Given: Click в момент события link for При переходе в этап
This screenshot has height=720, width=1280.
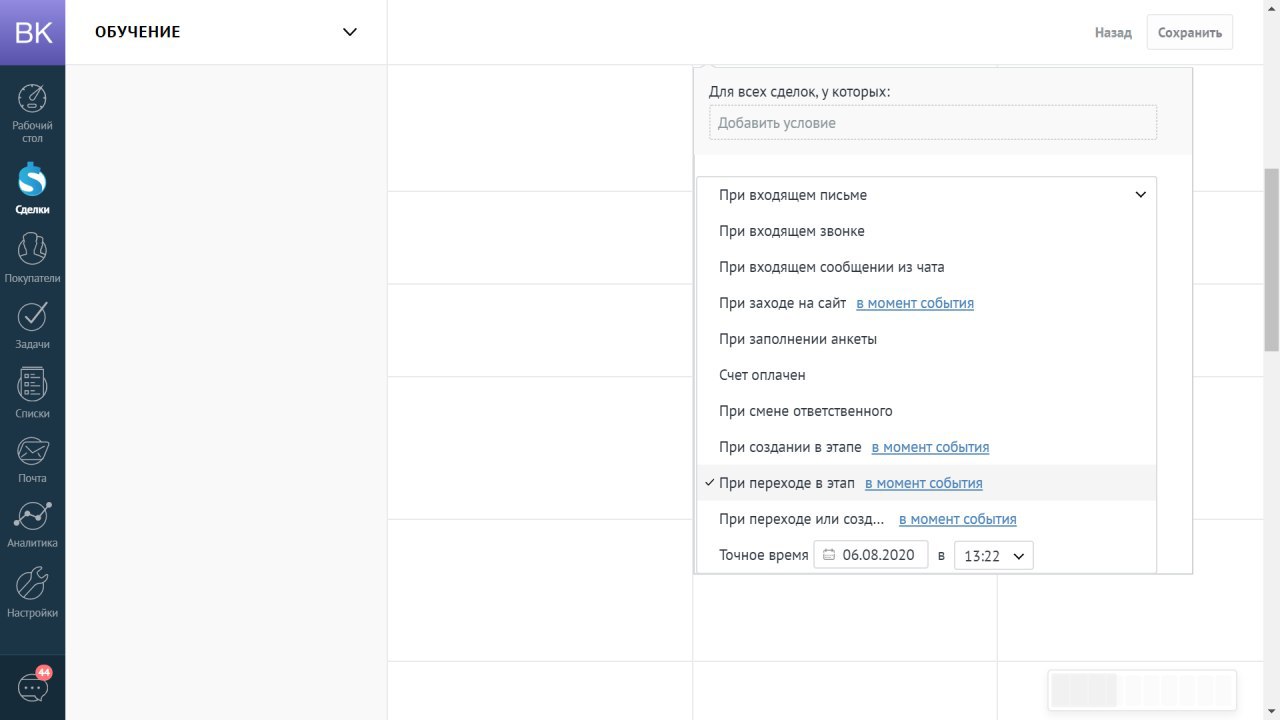Looking at the screenshot, I should 924,483.
